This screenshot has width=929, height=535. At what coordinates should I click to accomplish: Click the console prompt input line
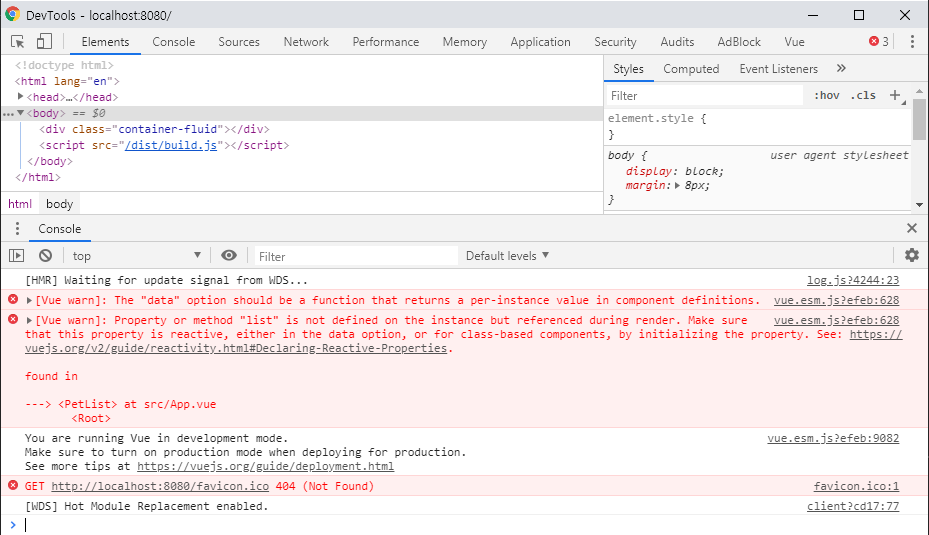(462, 525)
